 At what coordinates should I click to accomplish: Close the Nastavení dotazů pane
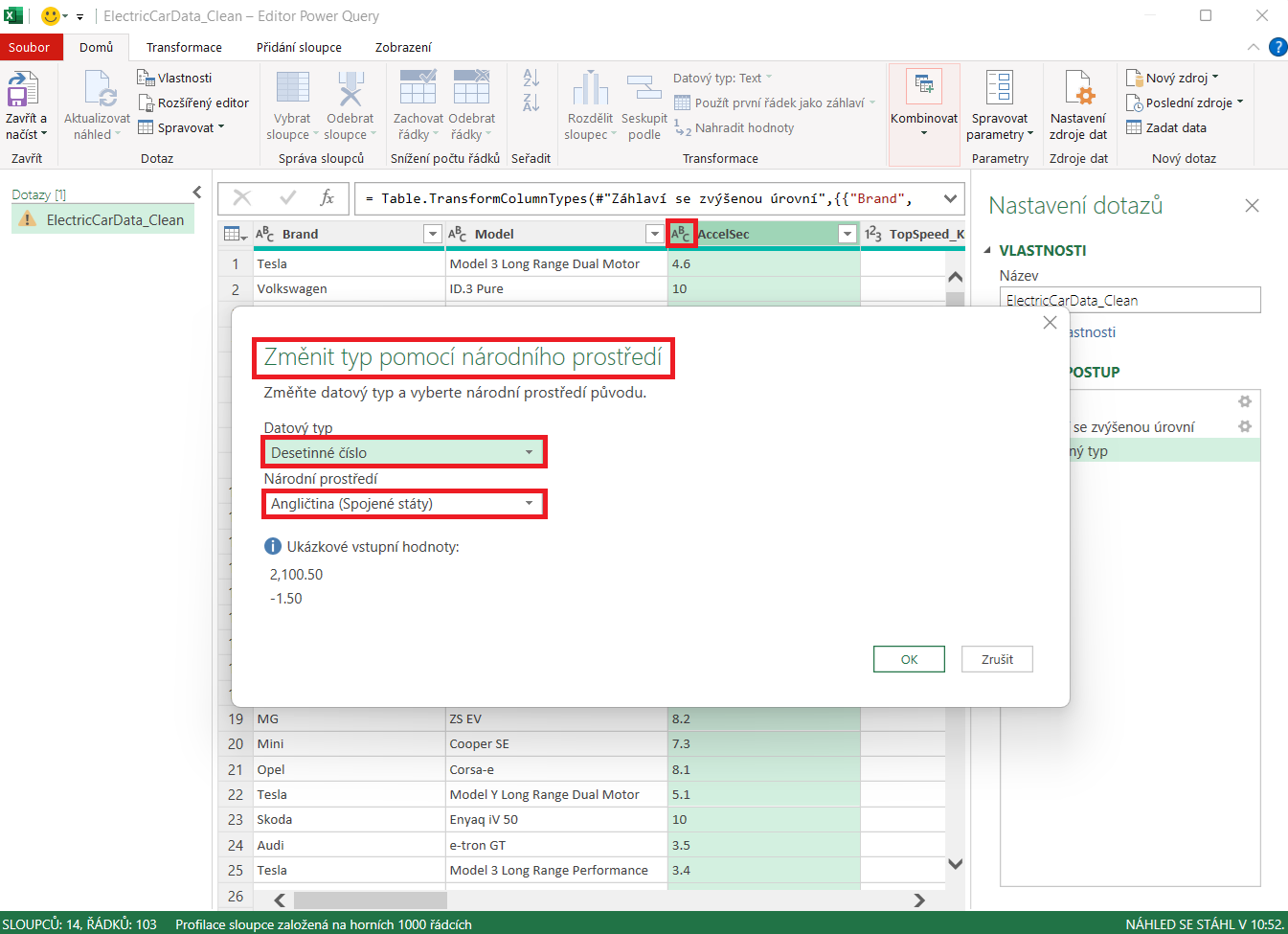(x=1252, y=205)
